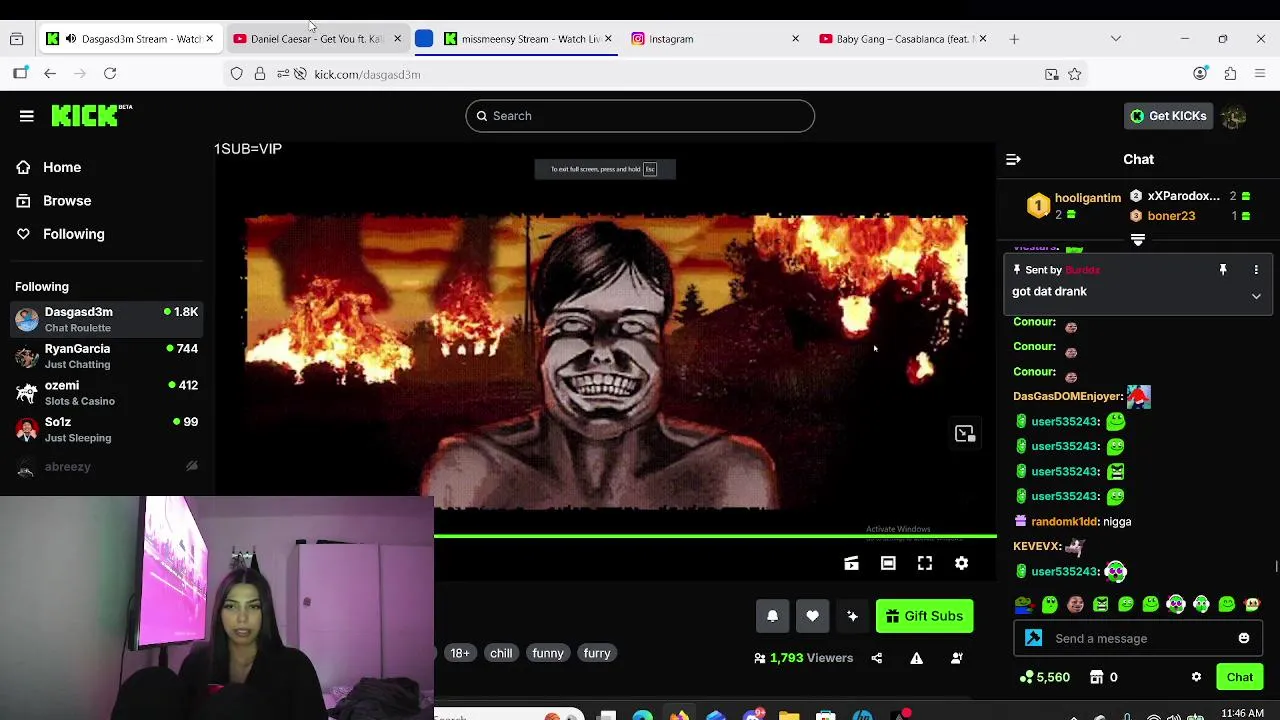Mute the Dasgasd3m tab audio icon
The width and height of the screenshot is (1280, 720).
pyautogui.click(x=70, y=39)
